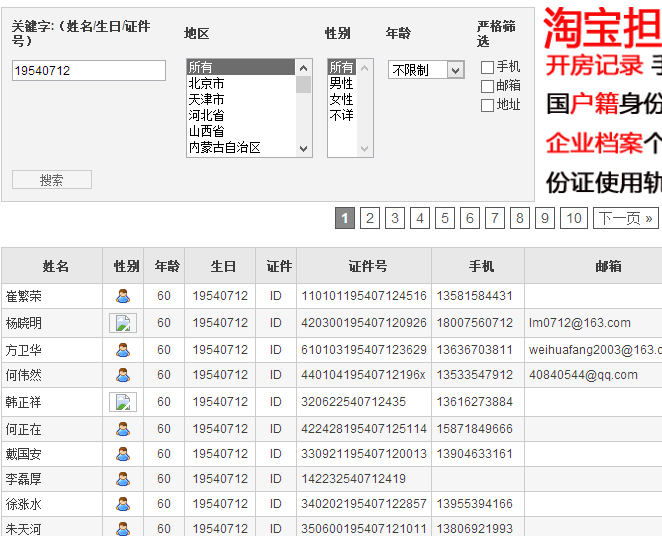Viewport: 662px width, 536px height.
Task: Click the gender icon in the eighth result row
Action: [123, 479]
